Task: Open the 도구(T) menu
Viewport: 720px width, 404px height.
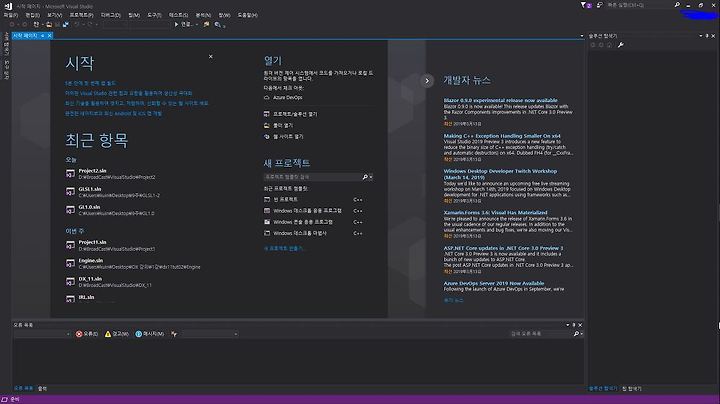Action: click(x=154, y=15)
